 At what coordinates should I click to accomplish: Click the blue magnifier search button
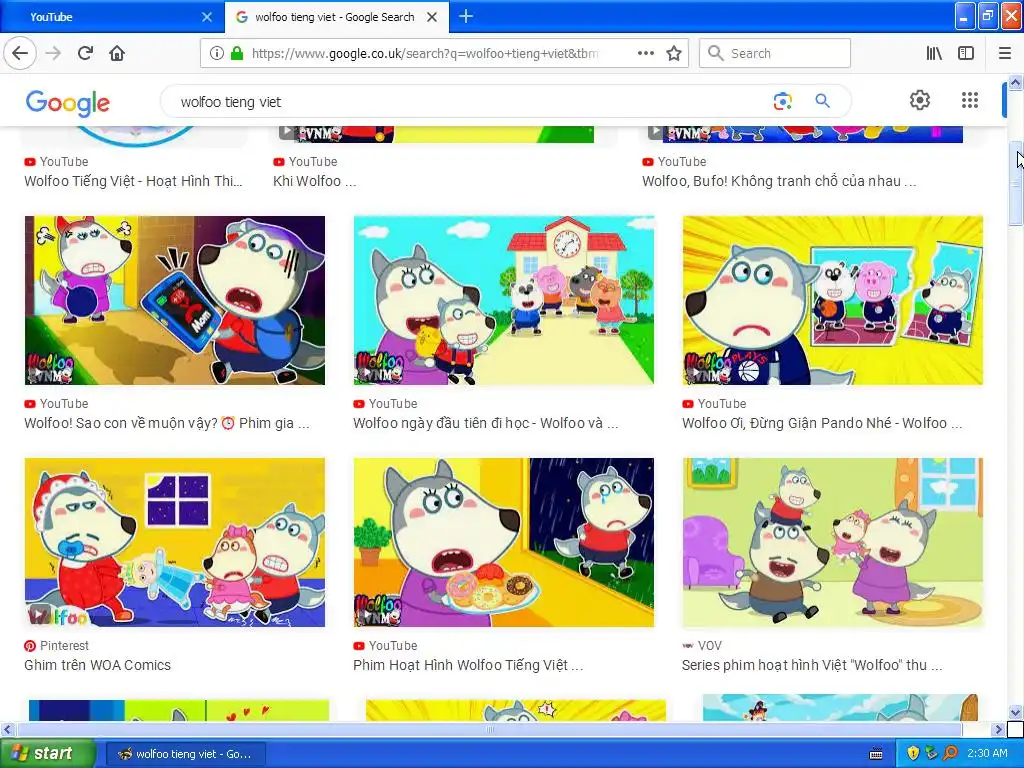coord(822,101)
